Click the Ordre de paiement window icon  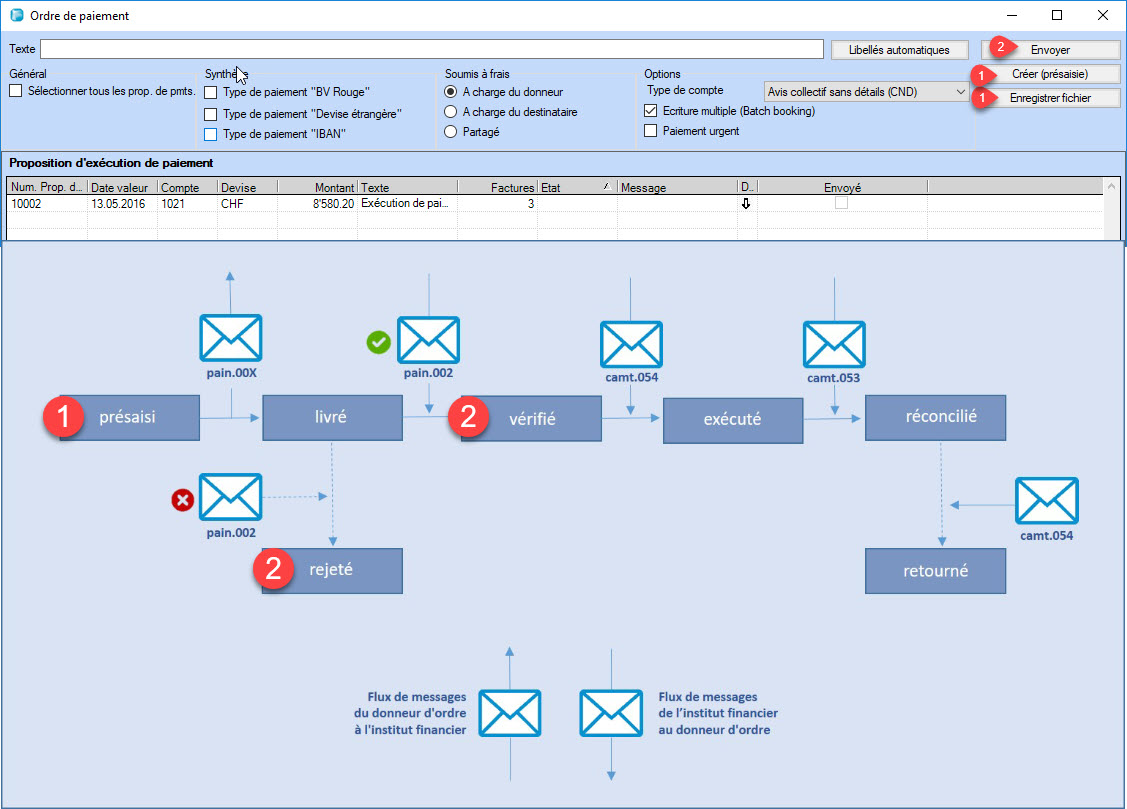tap(15, 16)
